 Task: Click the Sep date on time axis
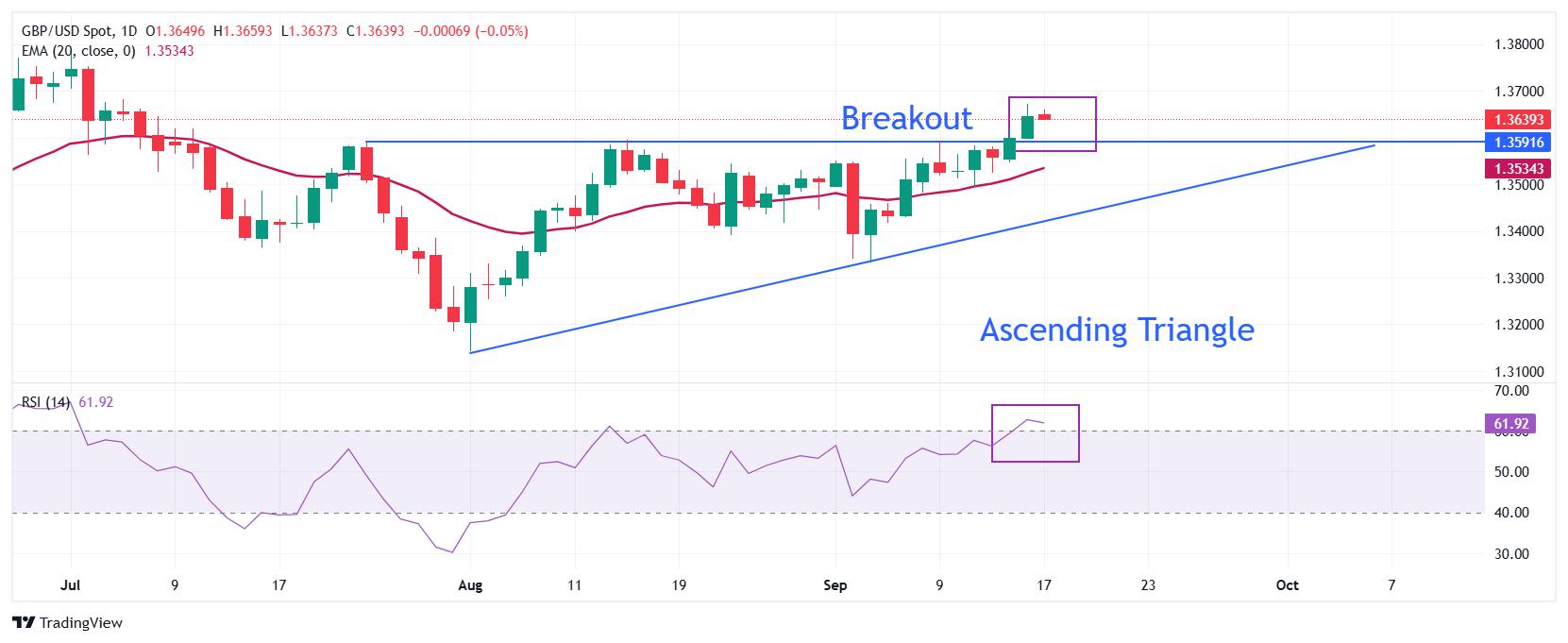[835, 585]
